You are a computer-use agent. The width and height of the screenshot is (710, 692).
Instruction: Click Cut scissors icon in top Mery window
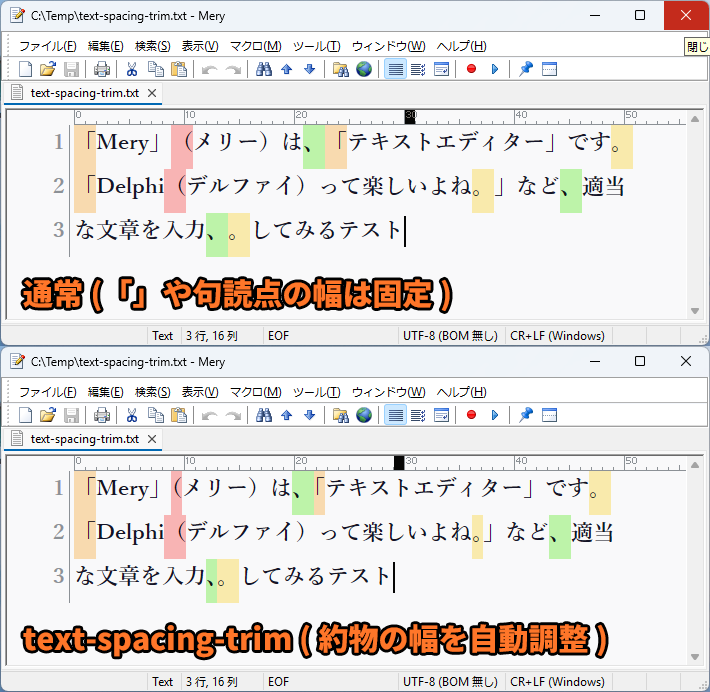pos(132,69)
